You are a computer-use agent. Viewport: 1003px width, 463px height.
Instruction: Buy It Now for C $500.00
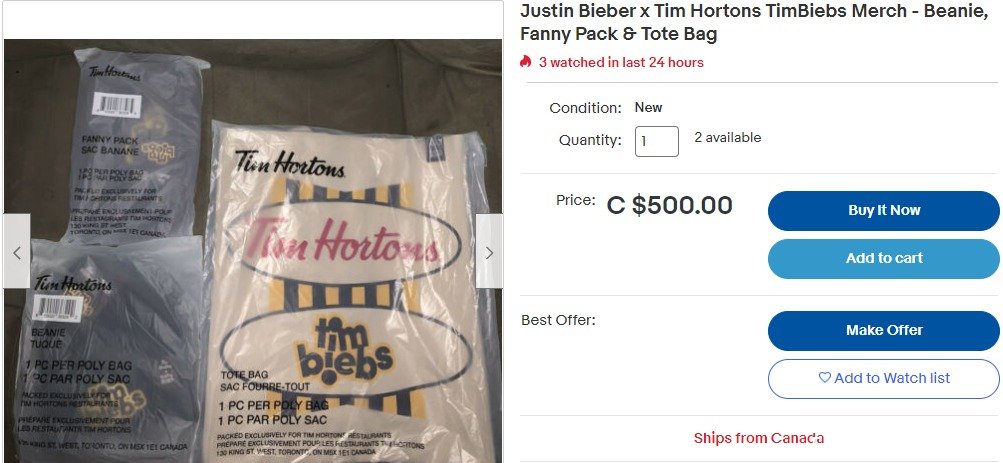pyautogui.click(x=883, y=210)
